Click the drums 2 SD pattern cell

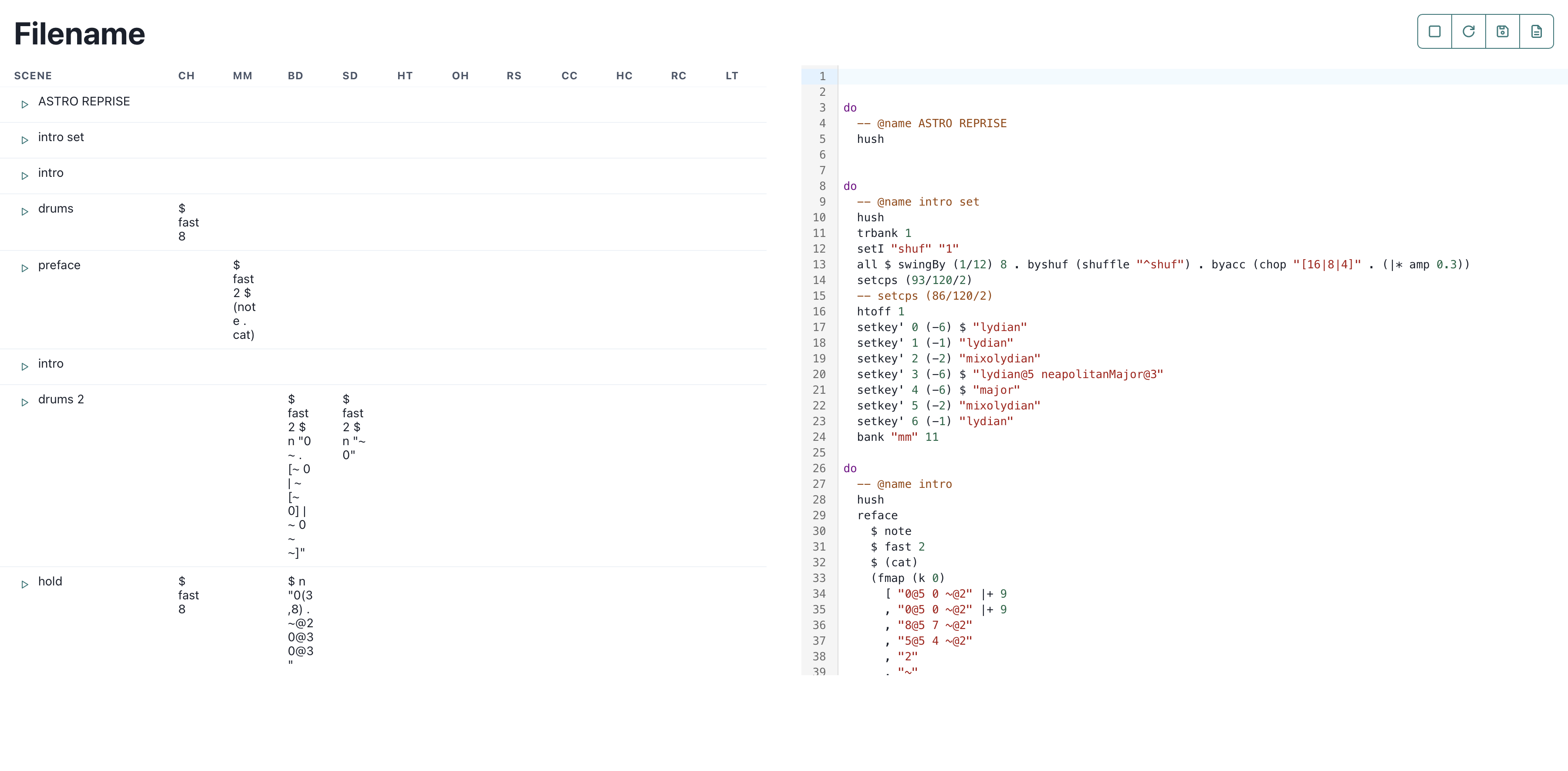click(x=353, y=427)
